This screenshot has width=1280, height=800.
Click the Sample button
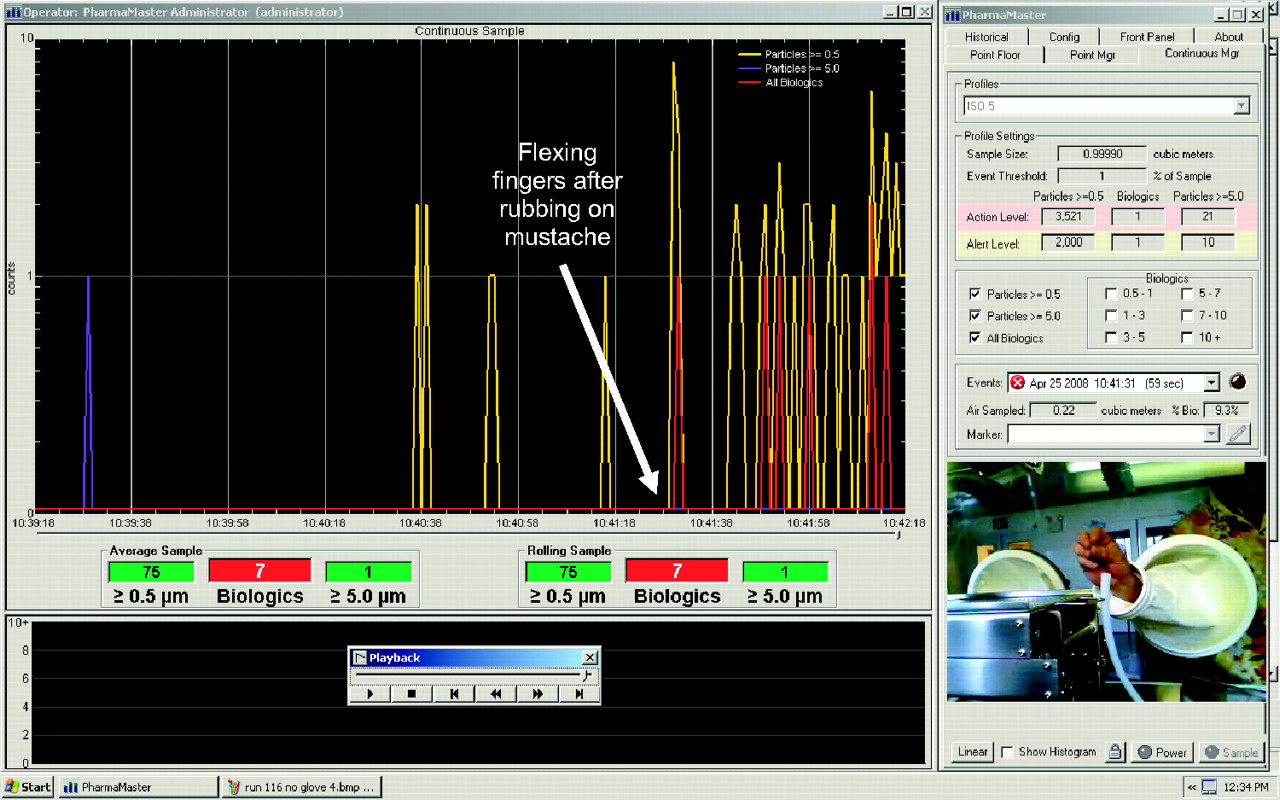[x=1231, y=752]
